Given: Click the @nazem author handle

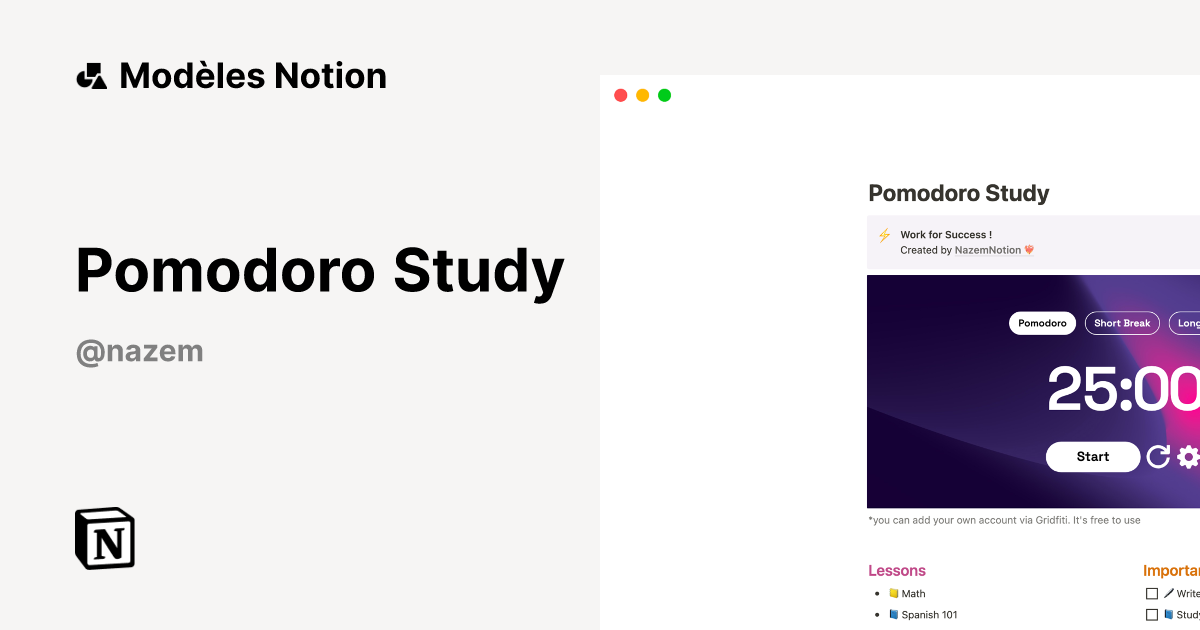Looking at the screenshot, I should coord(138,350).
